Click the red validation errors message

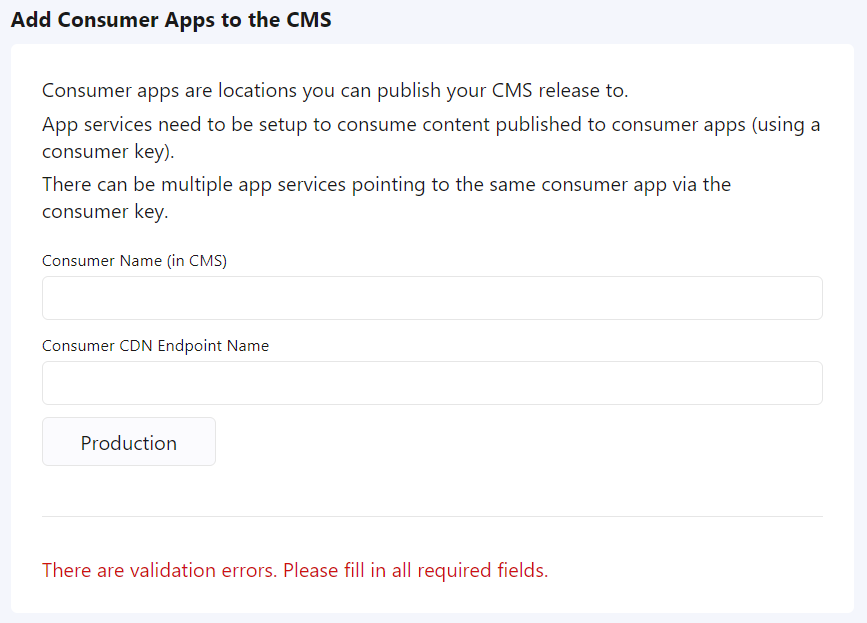295,571
